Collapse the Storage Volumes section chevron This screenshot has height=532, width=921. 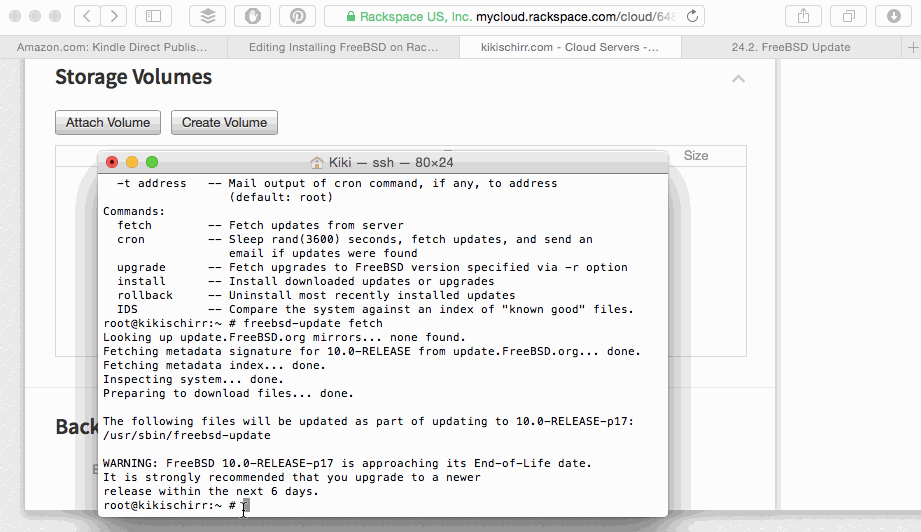click(x=738, y=79)
